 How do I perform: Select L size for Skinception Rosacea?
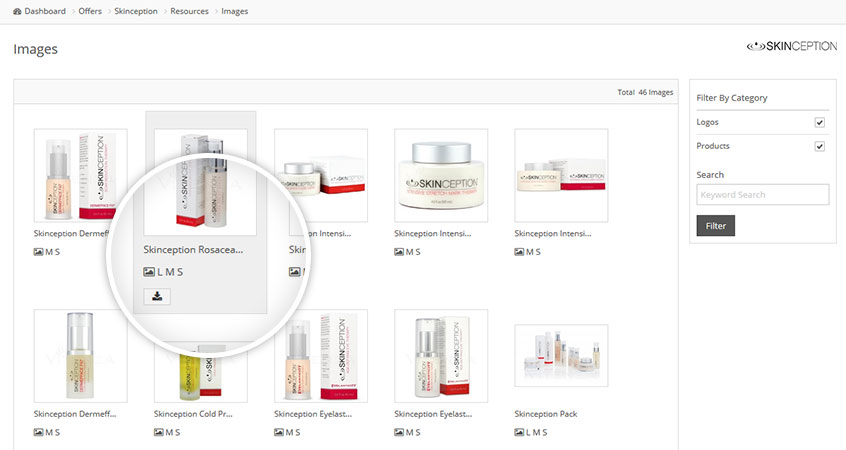(x=160, y=272)
